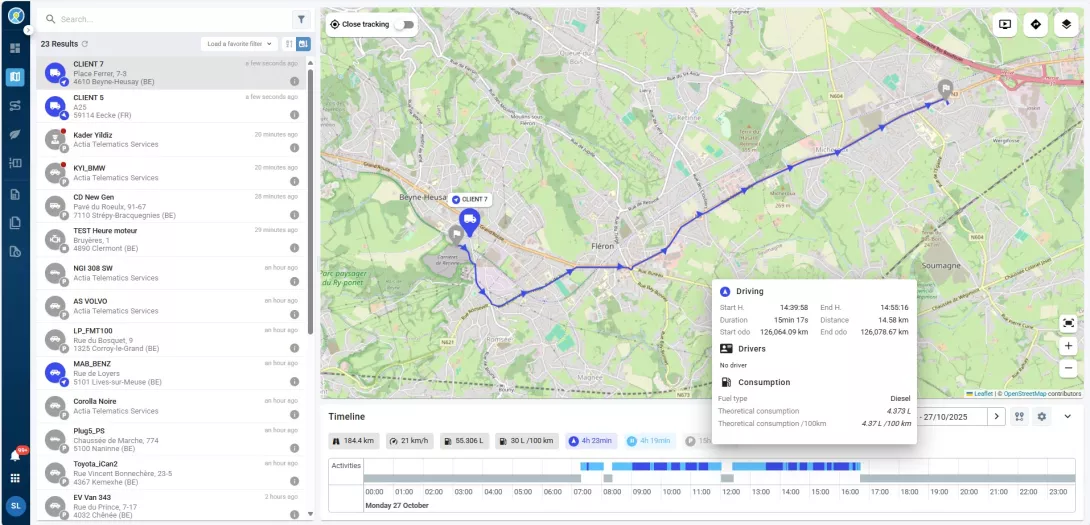Open the routes icon in the sidebar

coord(15,106)
